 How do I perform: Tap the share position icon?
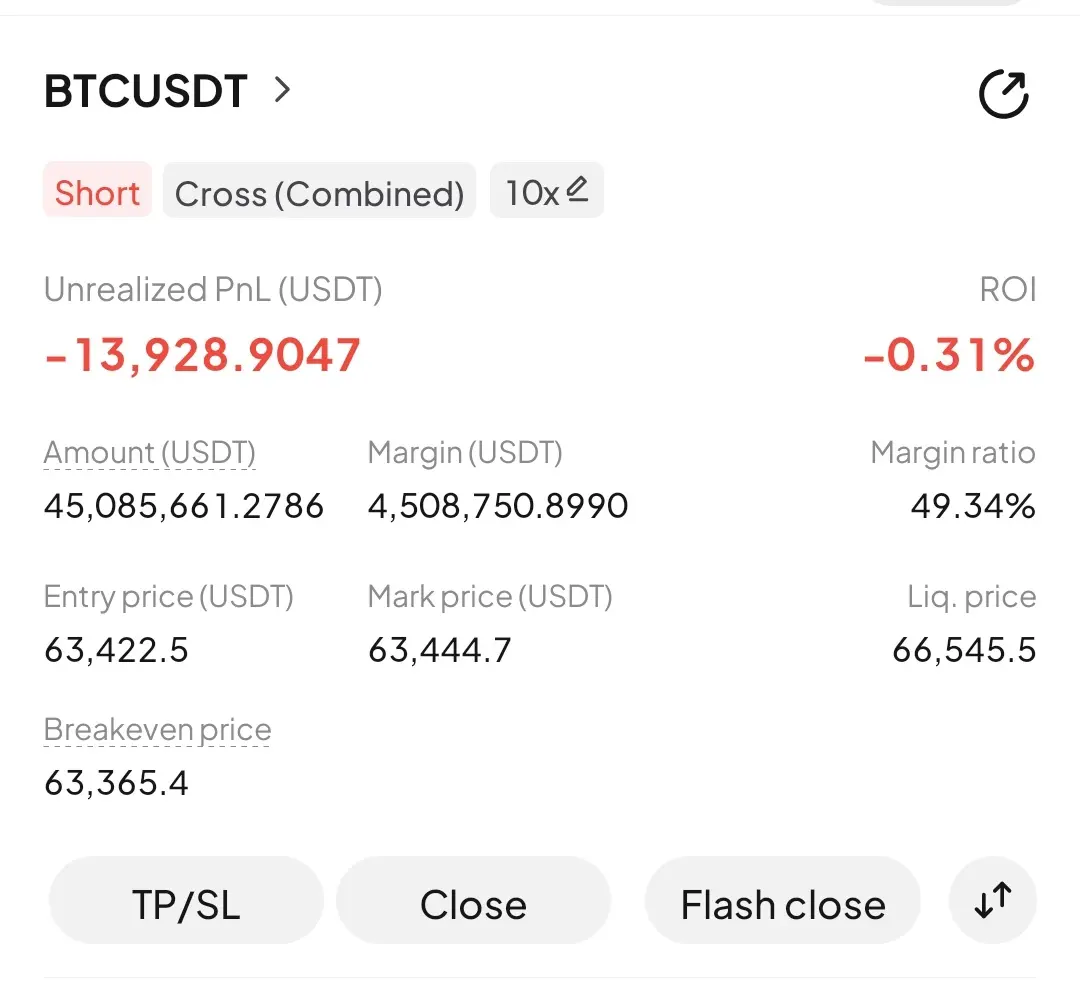click(1004, 94)
